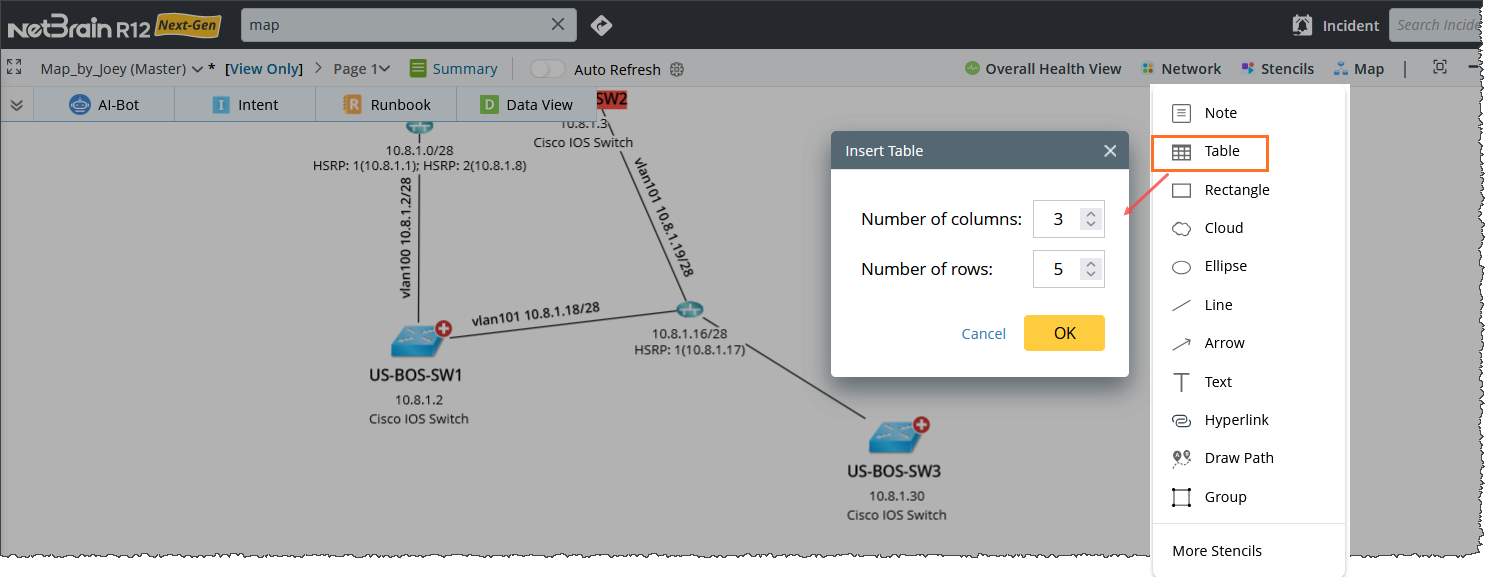Image resolution: width=1486 pixels, height=577 pixels.
Task: Expand the Map_by_Joey (Master) dropdown
Action: pyautogui.click(x=197, y=69)
